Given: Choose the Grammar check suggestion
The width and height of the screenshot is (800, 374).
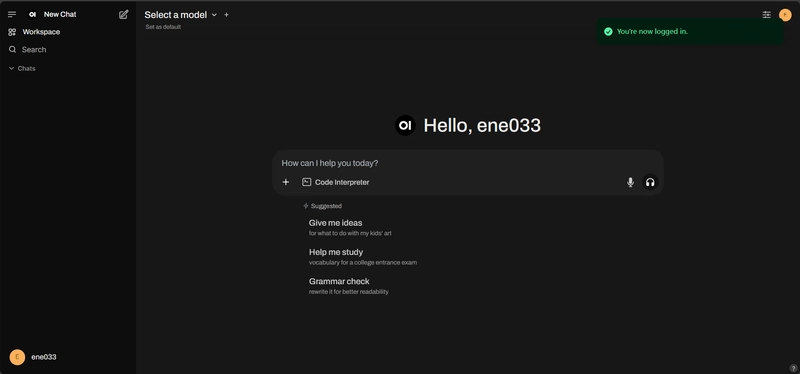Looking at the screenshot, I should click(348, 286).
